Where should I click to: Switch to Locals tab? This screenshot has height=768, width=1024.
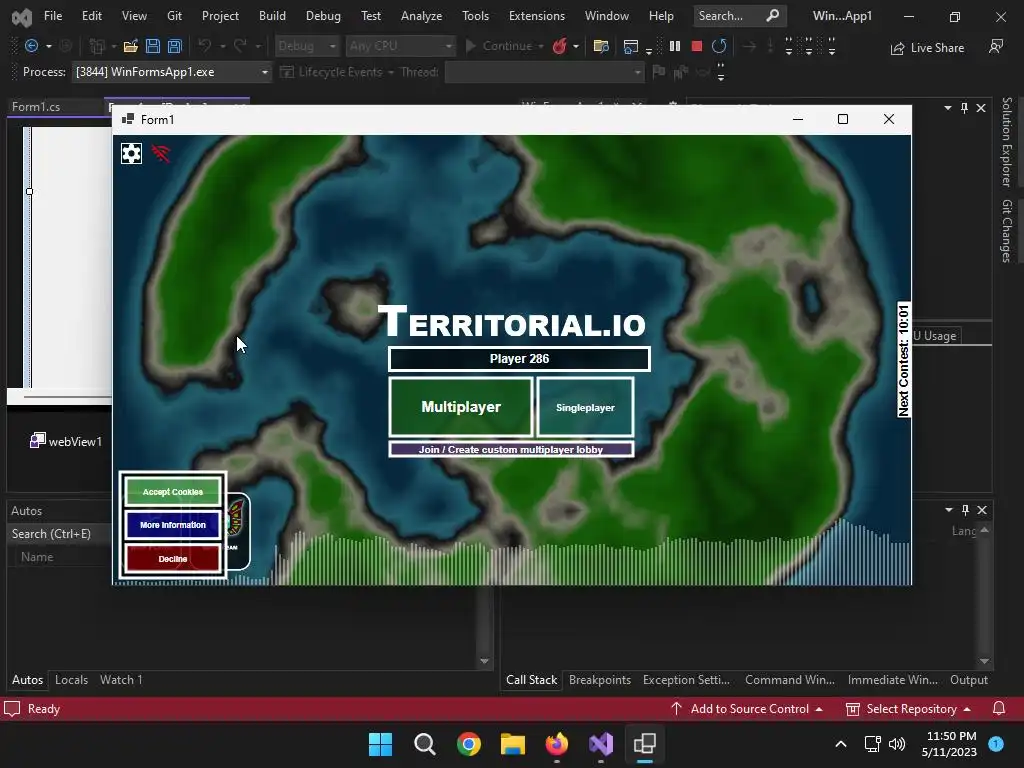[71, 680]
